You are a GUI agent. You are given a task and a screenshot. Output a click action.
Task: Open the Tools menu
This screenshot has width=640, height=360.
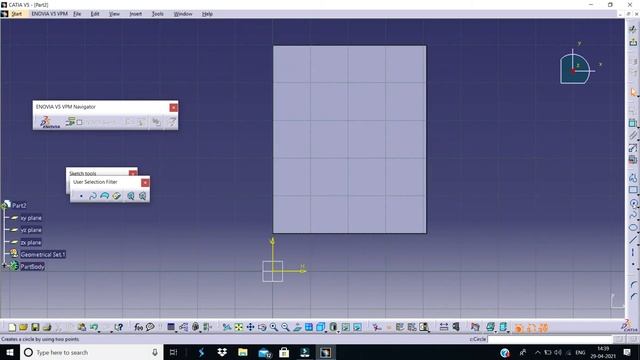[158, 14]
